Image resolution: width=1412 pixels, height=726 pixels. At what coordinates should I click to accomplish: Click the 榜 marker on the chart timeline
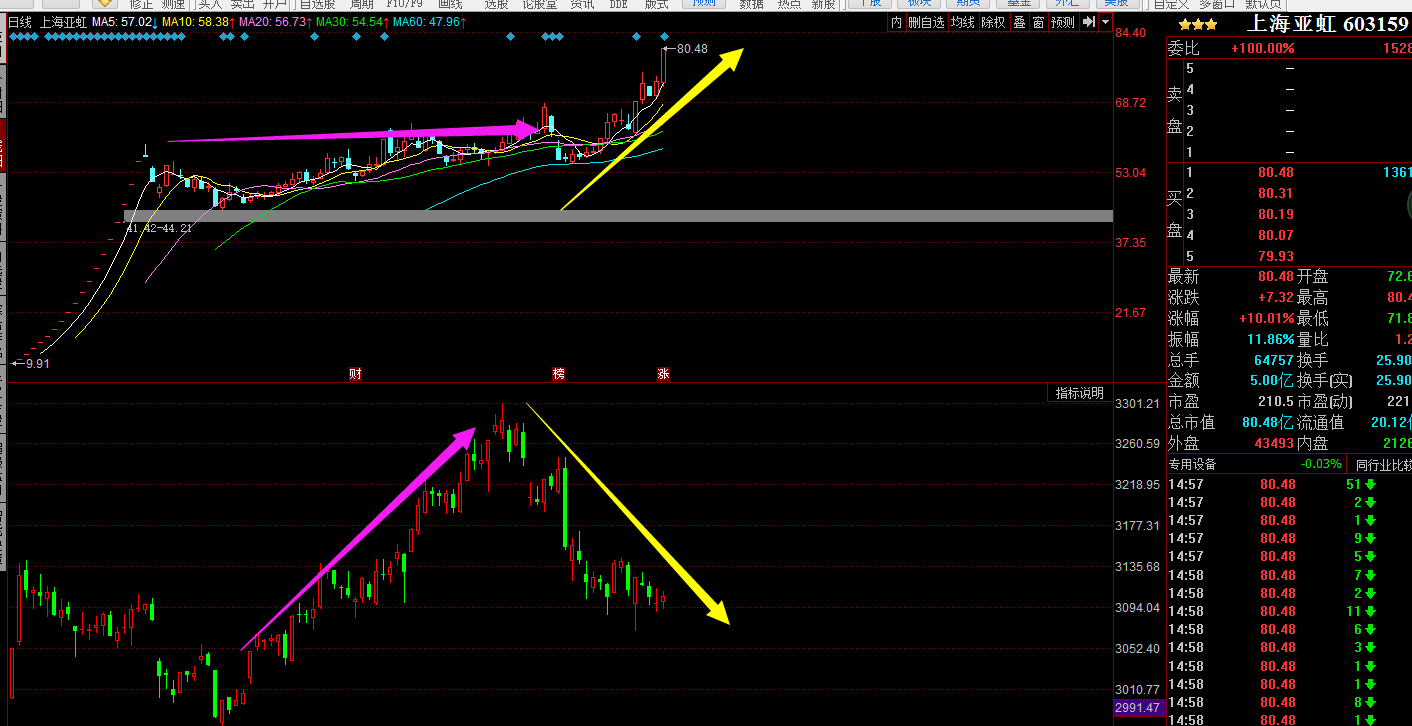pyautogui.click(x=559, y=374)
